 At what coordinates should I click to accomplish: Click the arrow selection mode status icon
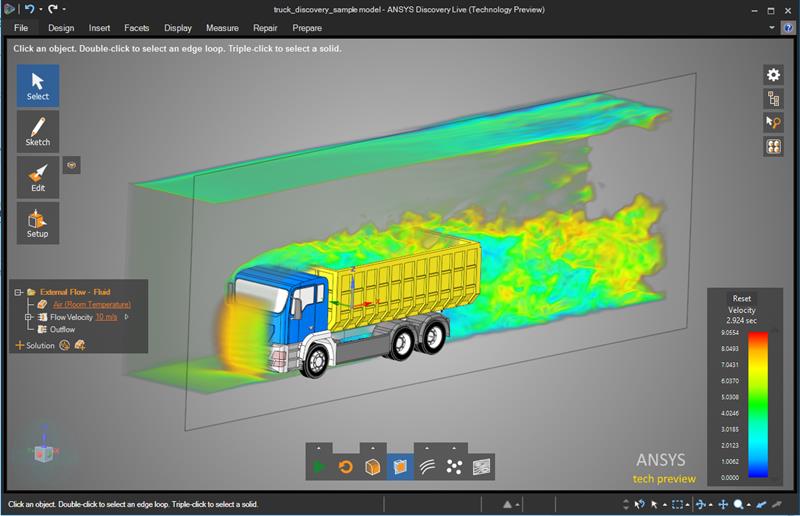click(x=655, y=504)
